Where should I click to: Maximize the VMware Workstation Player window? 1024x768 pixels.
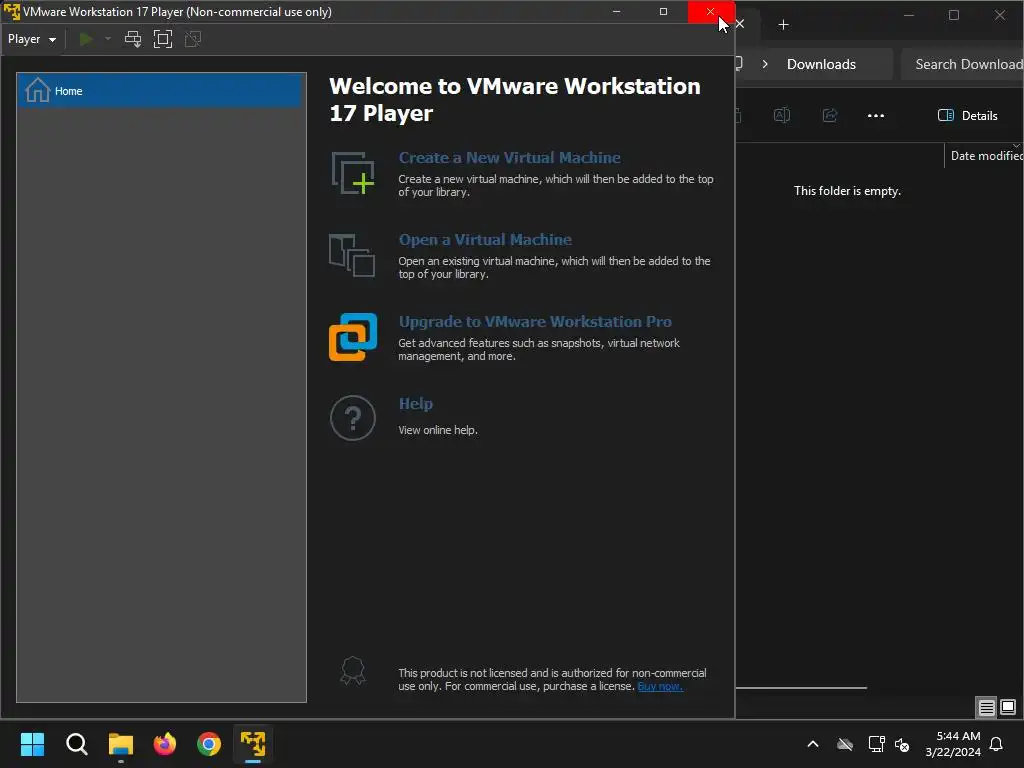click(x=664, y=12)
